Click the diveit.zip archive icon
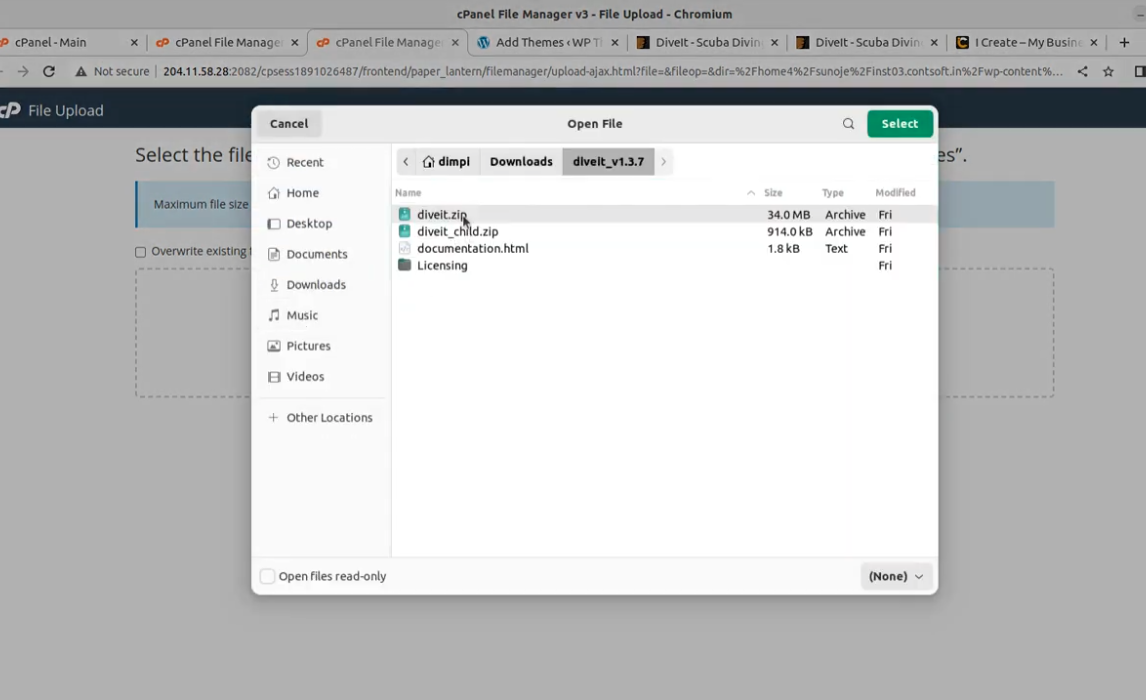The image size is (1146, 700). tap(404, 214)
